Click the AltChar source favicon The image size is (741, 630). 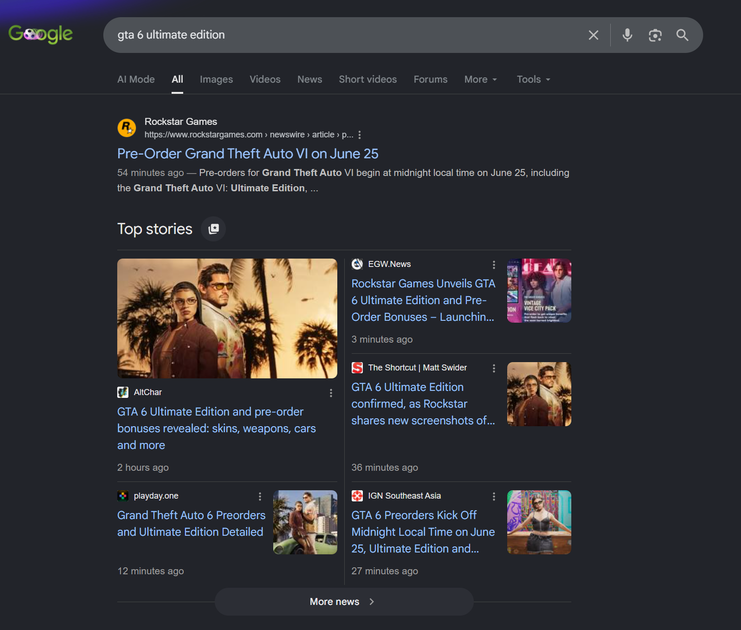[x=123, y=392]
